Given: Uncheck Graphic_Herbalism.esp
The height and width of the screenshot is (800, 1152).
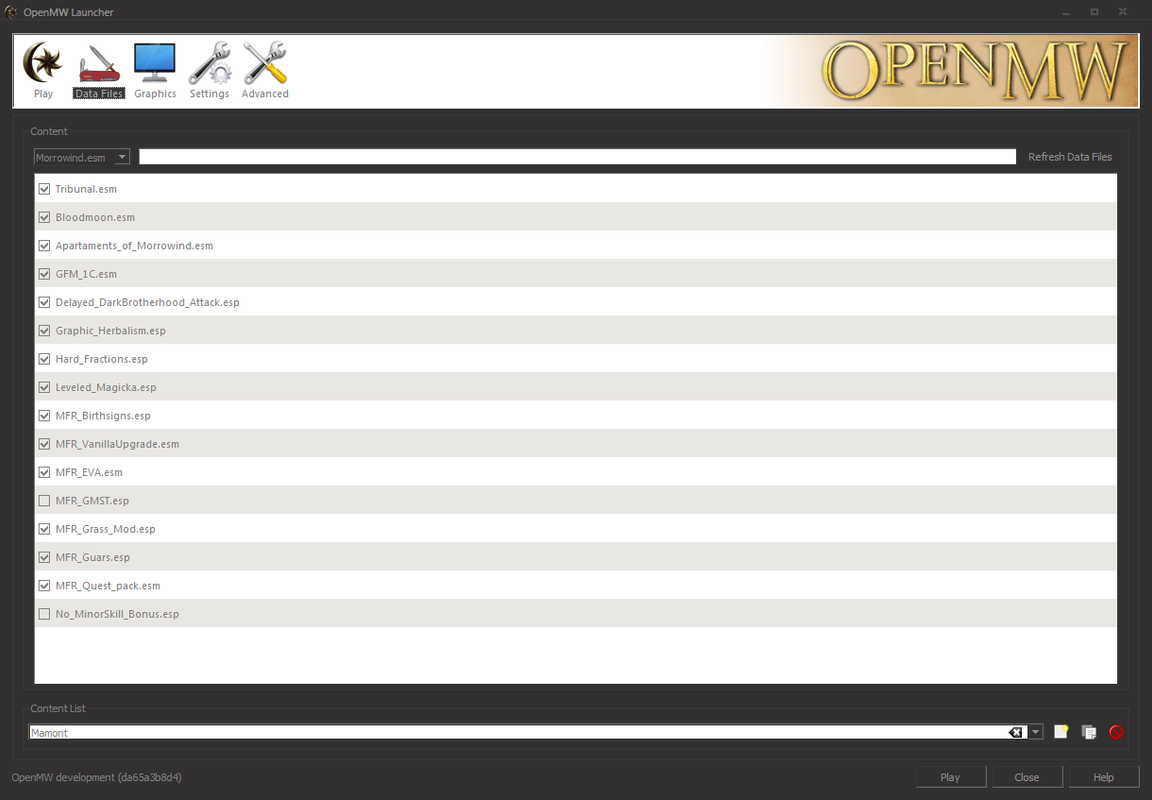Looking at the screenshot, I should [x=44, y=331].
